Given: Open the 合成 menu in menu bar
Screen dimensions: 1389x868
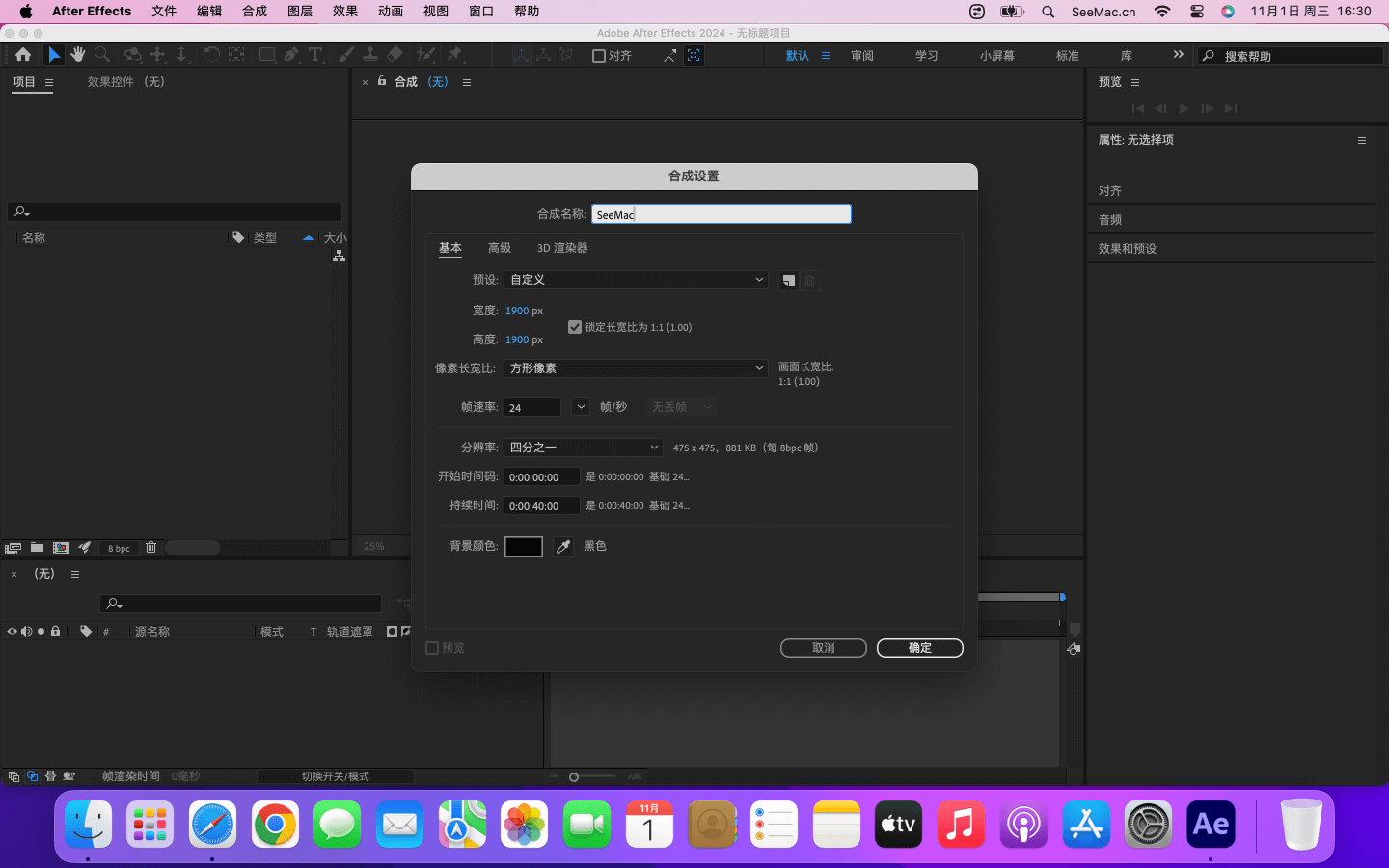Looking at the screenshot, I should pyautogui.click(x=255, y=12).
